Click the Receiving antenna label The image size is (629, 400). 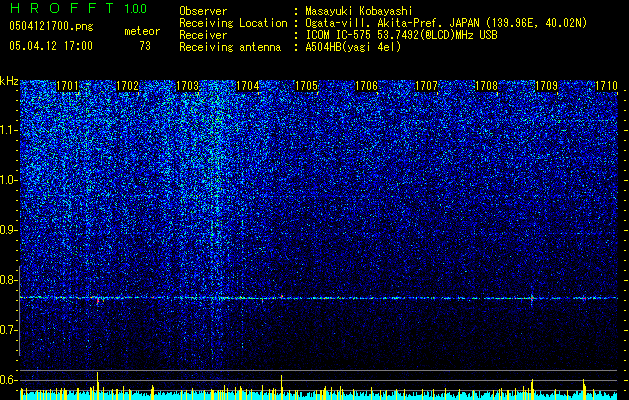pos(230,47)
